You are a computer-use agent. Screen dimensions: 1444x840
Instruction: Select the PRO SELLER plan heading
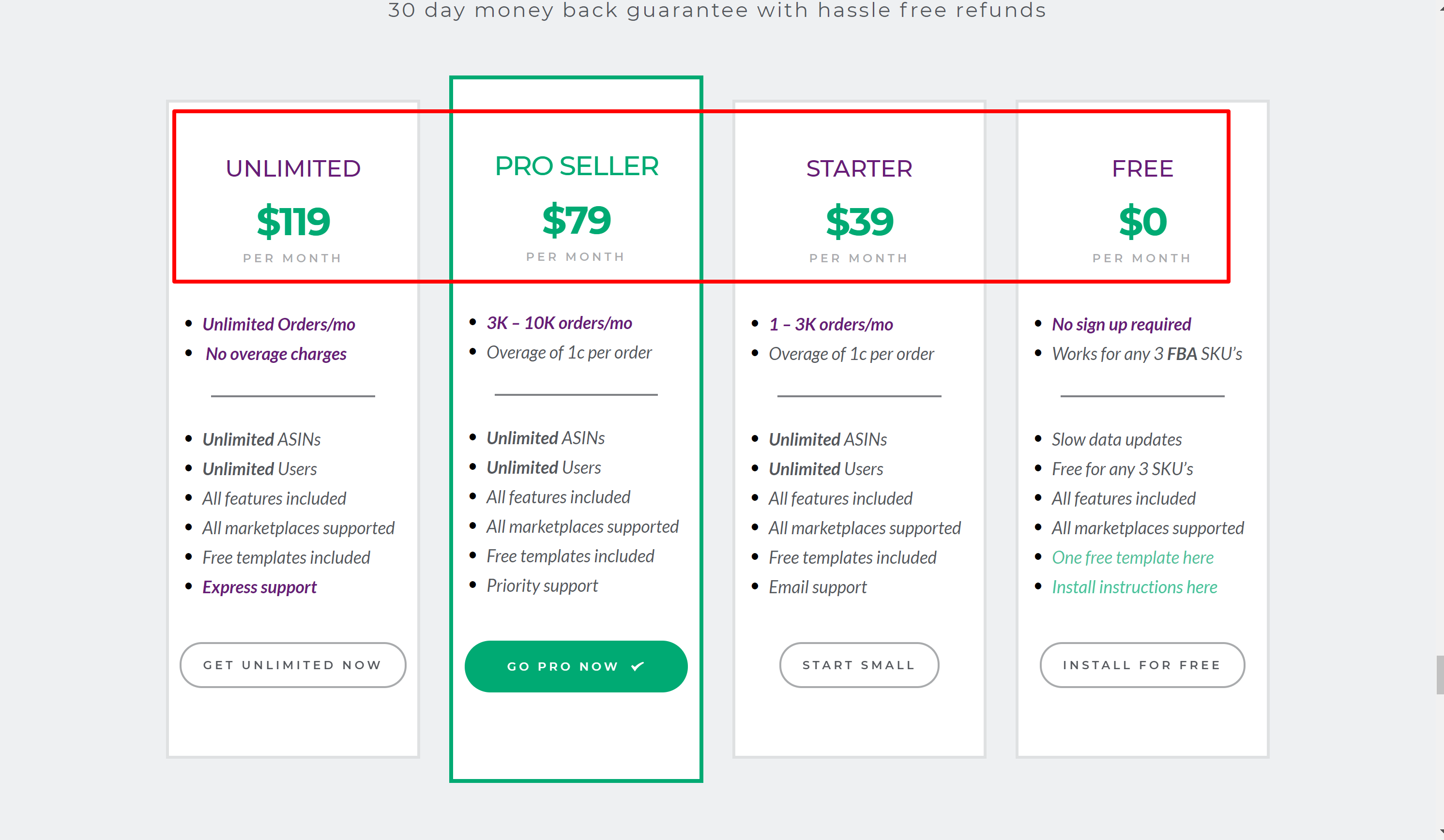click(x=577, y=166)
